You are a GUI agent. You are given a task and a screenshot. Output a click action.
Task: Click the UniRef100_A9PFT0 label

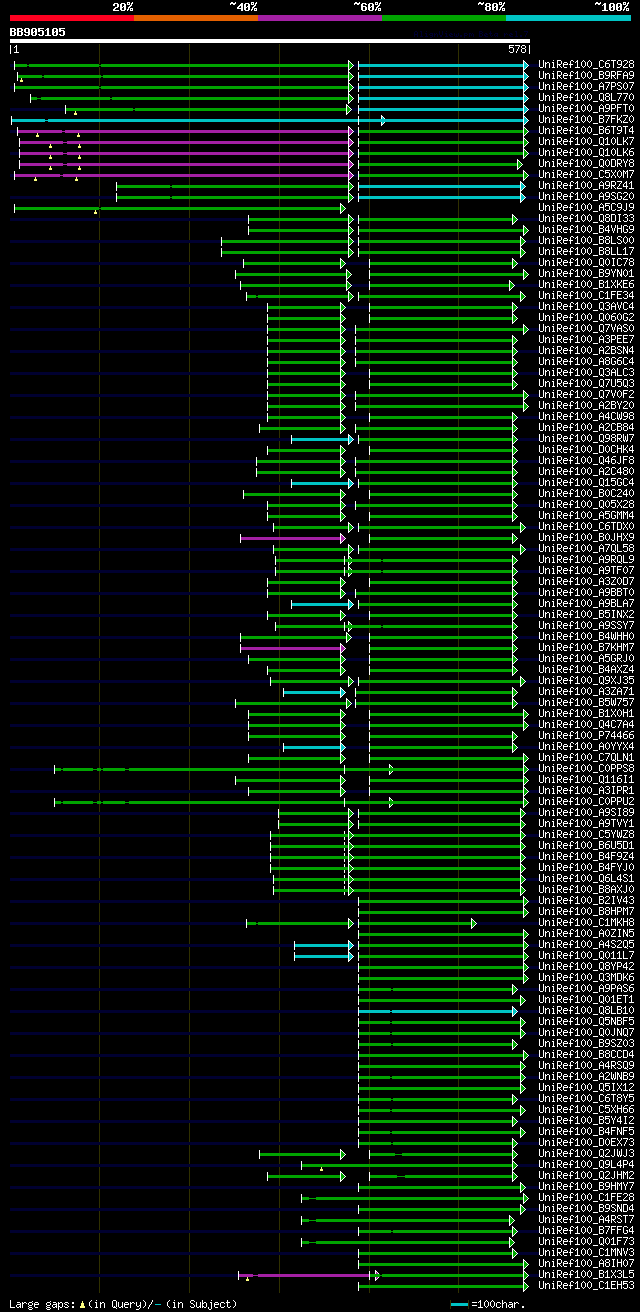[586, 108]
